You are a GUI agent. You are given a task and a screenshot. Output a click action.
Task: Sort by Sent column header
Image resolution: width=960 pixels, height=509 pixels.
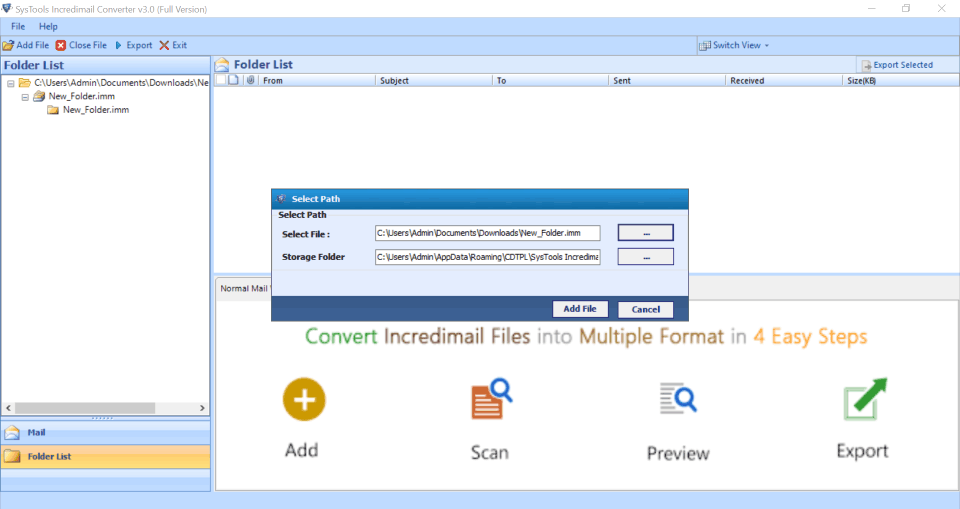tap(667, 80)
